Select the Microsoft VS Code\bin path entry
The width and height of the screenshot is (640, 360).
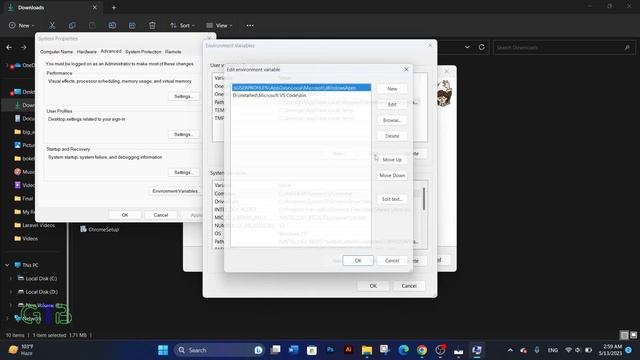[x=301, y=95]
